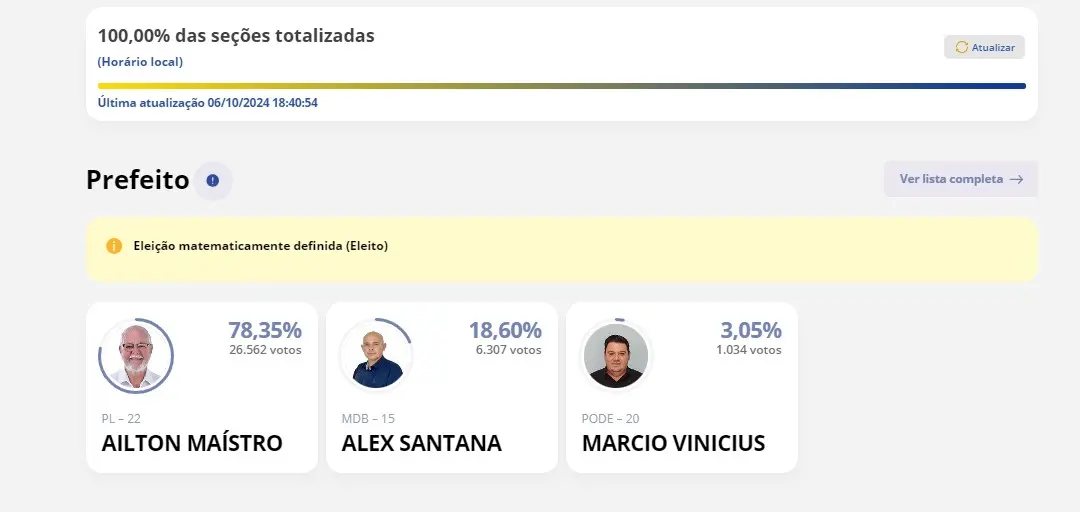This screenshot has width=1080, height=512.
Task: Click the 78,35% vote percentage
Action: [x=264, y=330]
